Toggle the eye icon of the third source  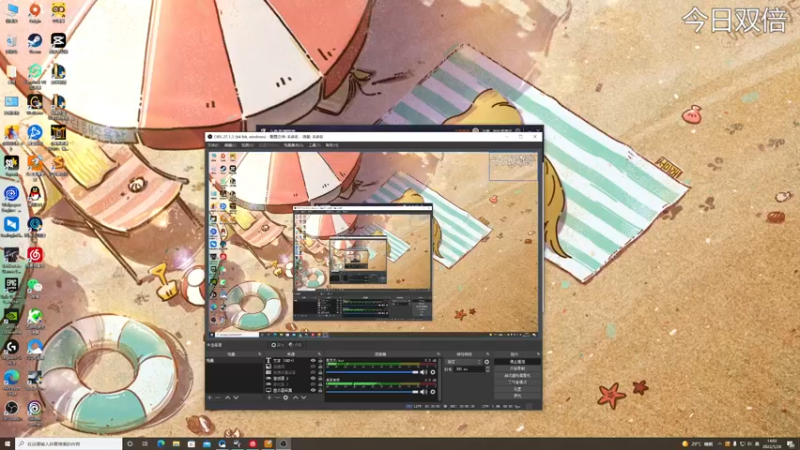[x=313, y=372]
